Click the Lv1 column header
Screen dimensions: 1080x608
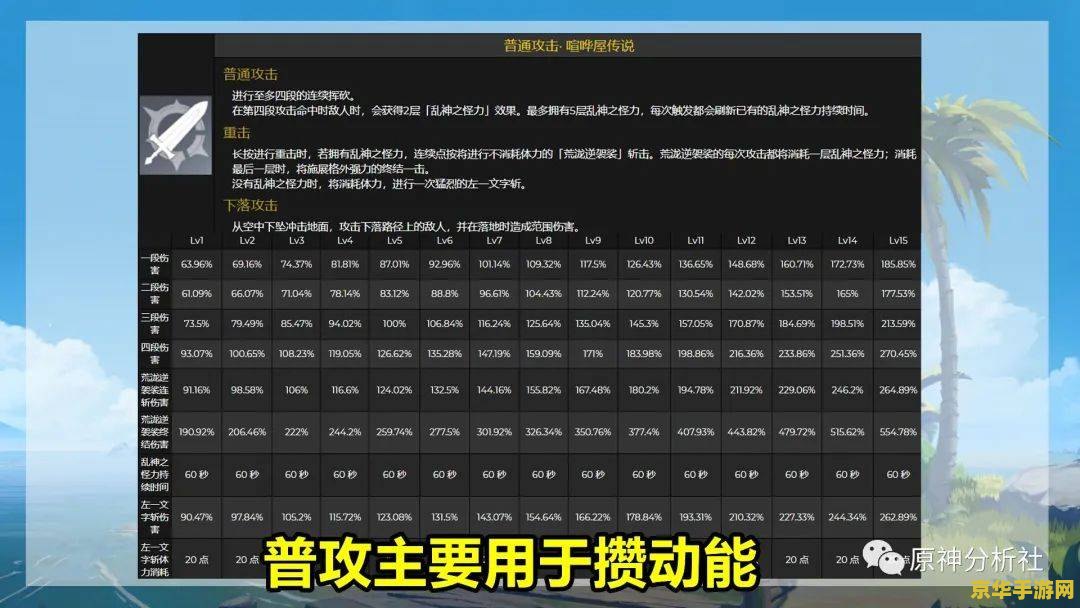coord(196,240)
